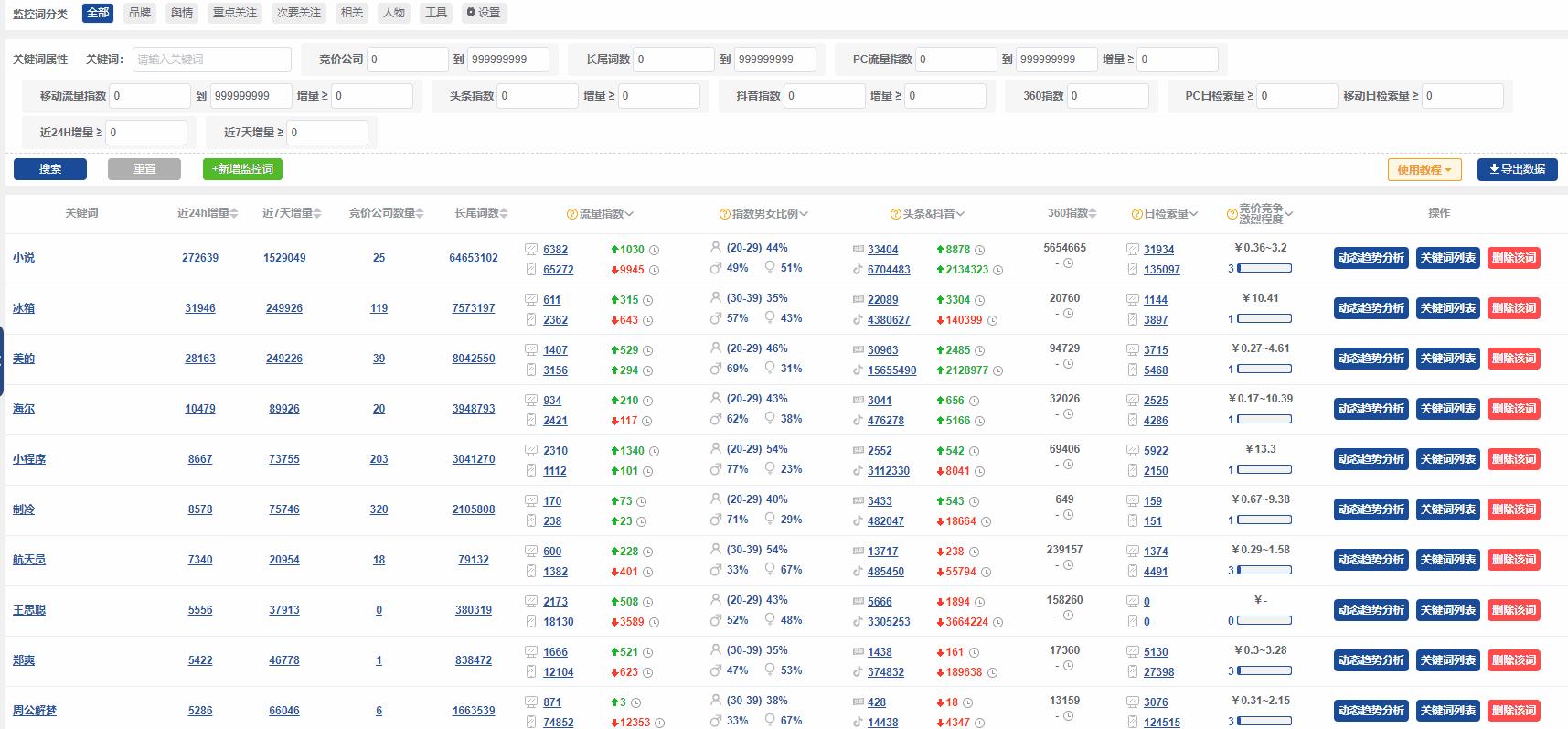Click the person icon beside (20-29) 46% in 美的 row
The height and width of the screenshot is (729, 1568).
(716, 348)
